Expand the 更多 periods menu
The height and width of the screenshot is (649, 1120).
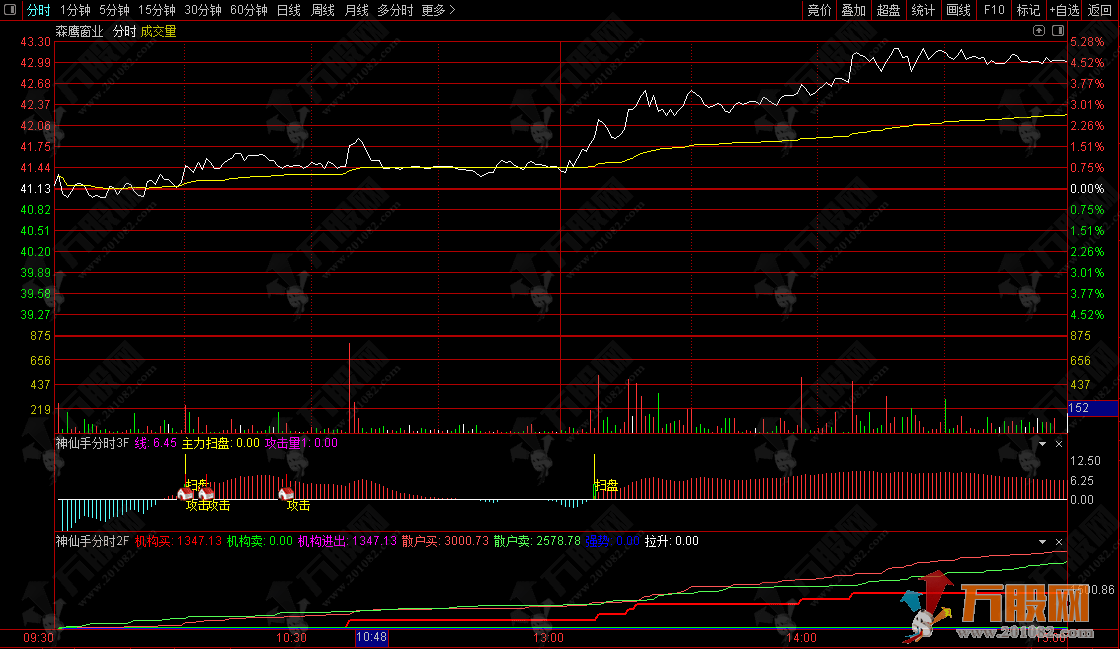point(438,10)
